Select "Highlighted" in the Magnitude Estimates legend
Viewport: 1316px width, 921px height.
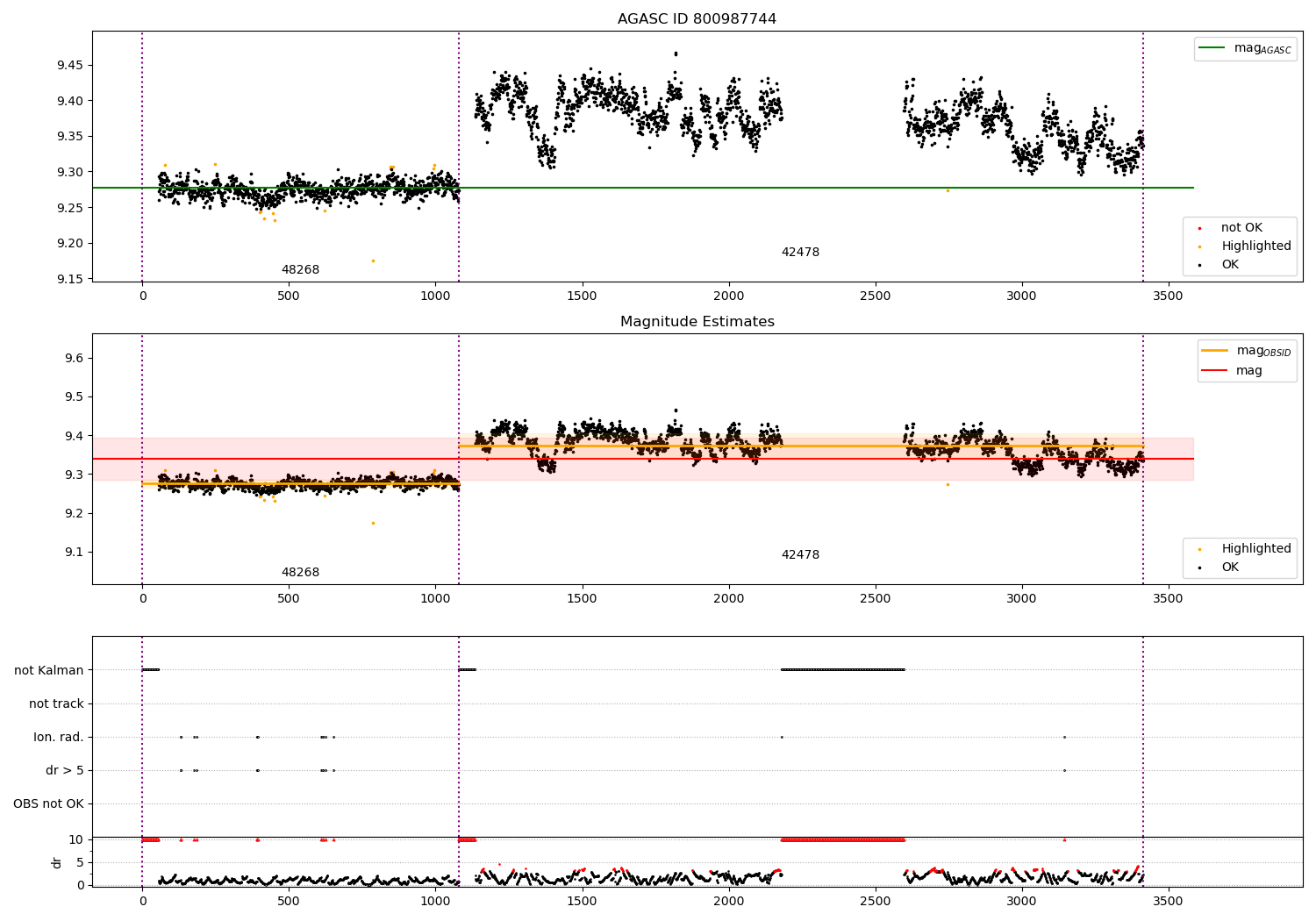(x=1256, y=549)
